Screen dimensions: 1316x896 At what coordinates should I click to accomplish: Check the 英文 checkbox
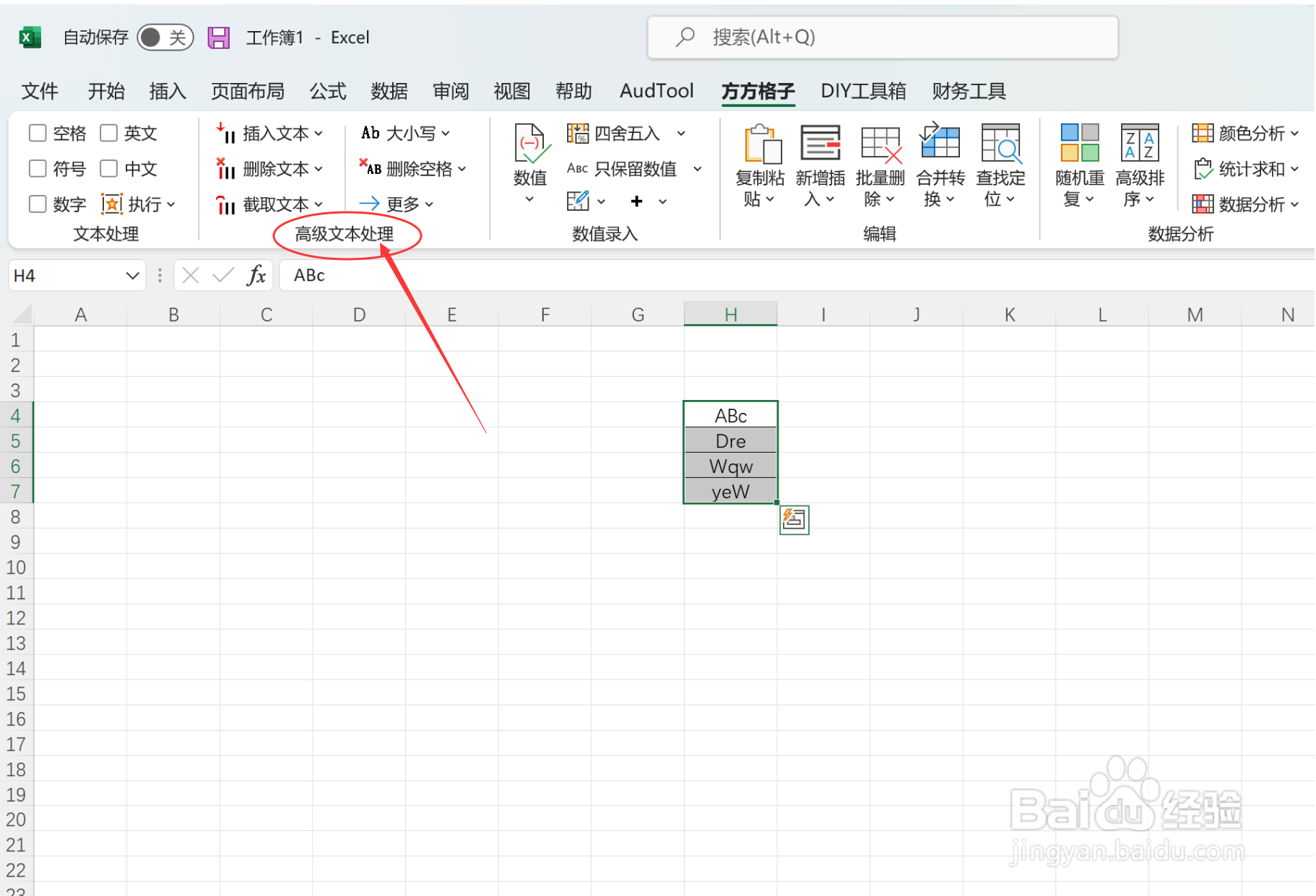coord(108,133)
